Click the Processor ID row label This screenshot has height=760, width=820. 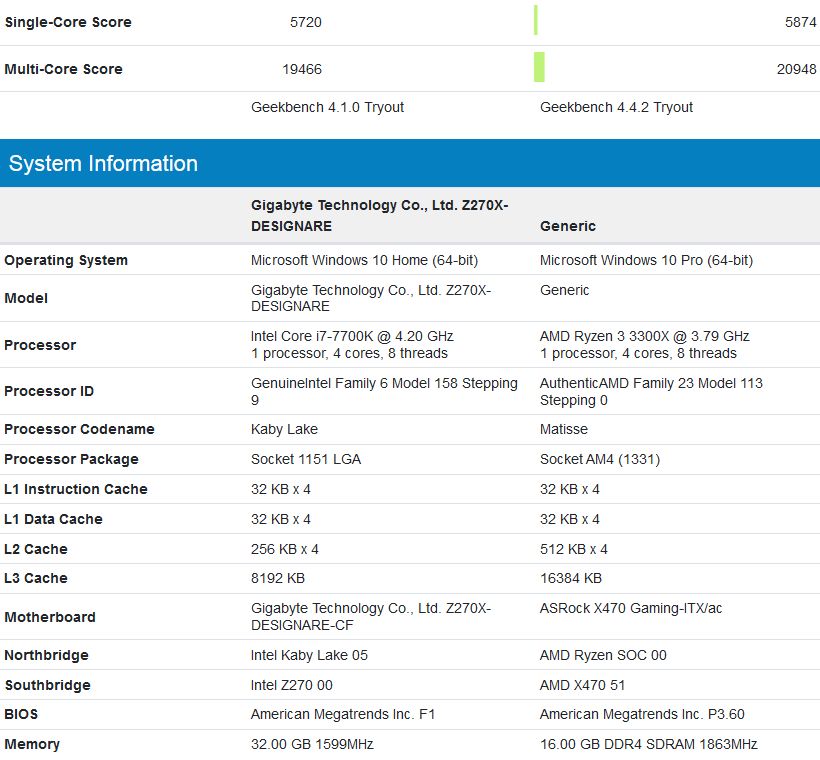49,391
